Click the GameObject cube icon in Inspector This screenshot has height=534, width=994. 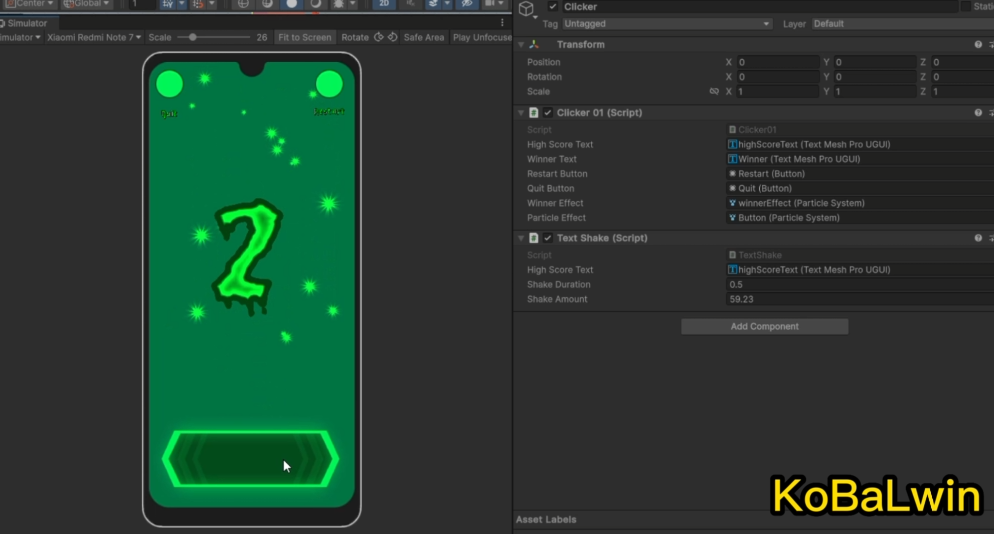(x=526, y=8)
